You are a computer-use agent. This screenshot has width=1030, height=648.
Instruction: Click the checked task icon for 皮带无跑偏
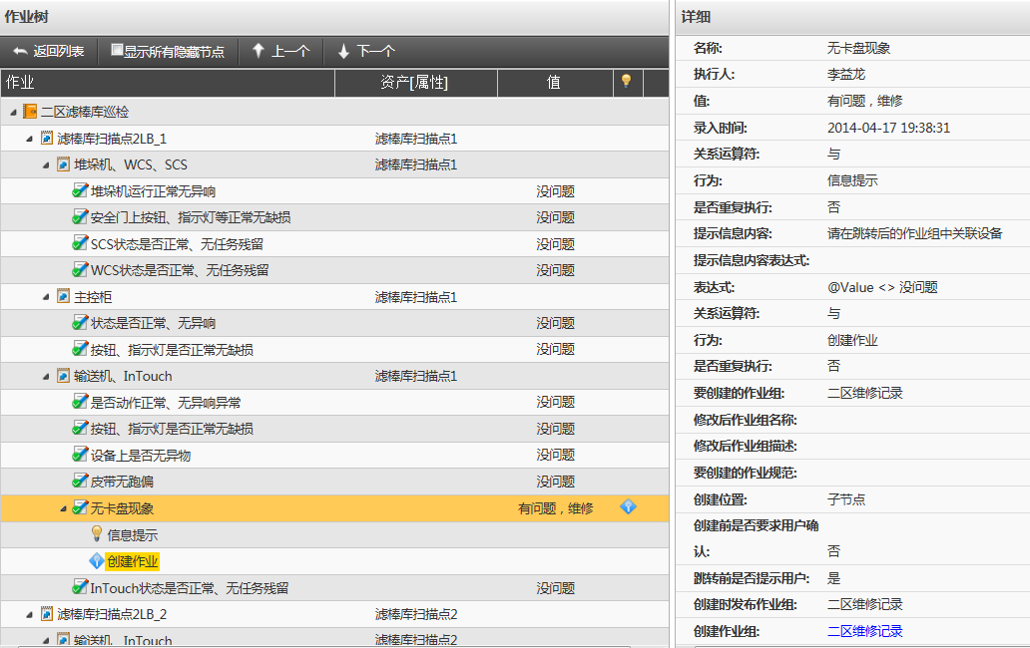[x=80, y=481]
